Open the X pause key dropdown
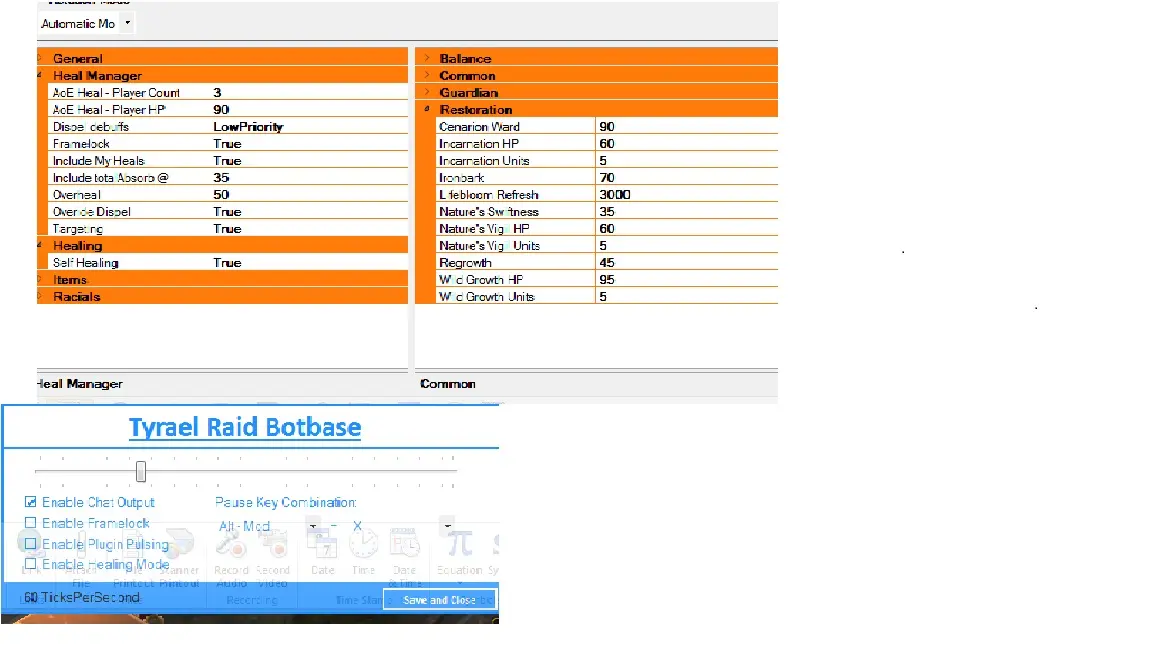The image size is (1152, 648). coord(446,526)
